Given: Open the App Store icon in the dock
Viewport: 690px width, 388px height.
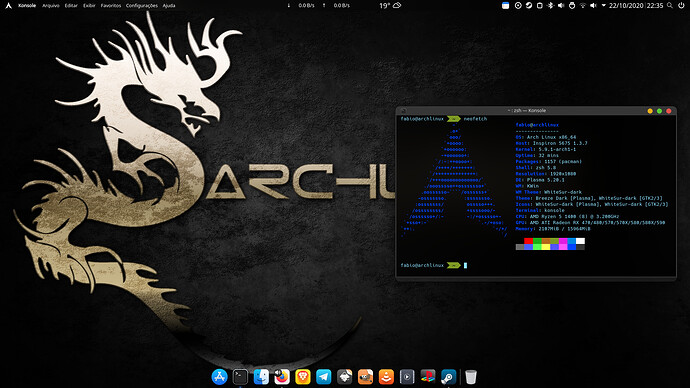Looking at the screenshot, I should tap(219, 377).
